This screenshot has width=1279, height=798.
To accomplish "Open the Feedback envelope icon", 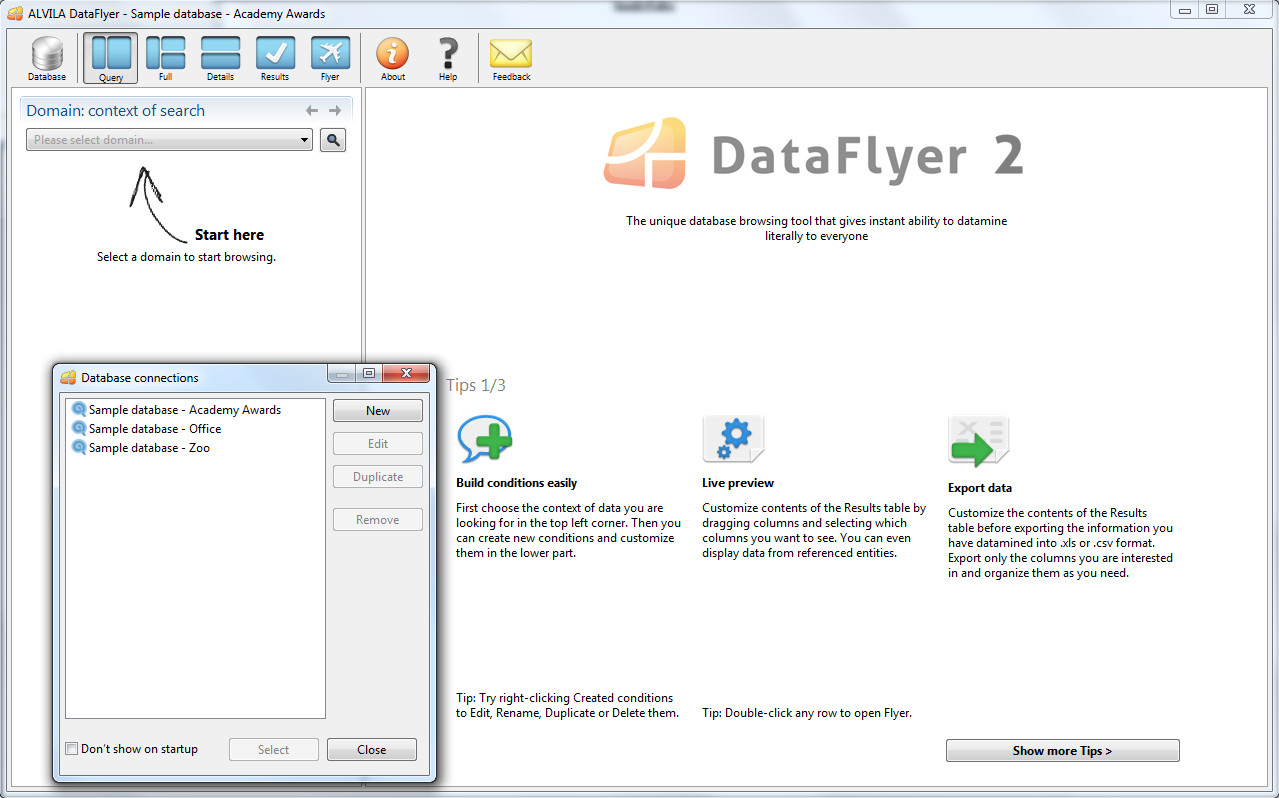I will tap(511, 59).
